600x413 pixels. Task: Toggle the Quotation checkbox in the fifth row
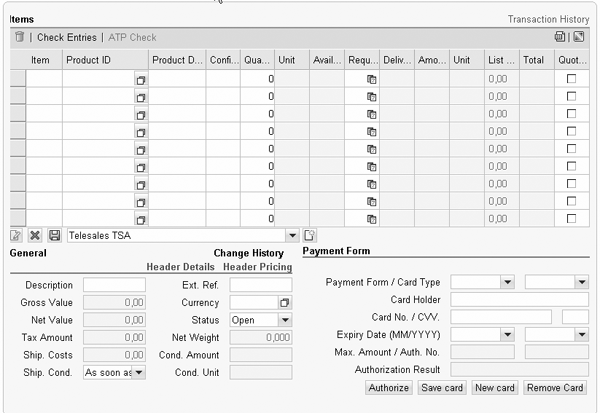(571, 148)
